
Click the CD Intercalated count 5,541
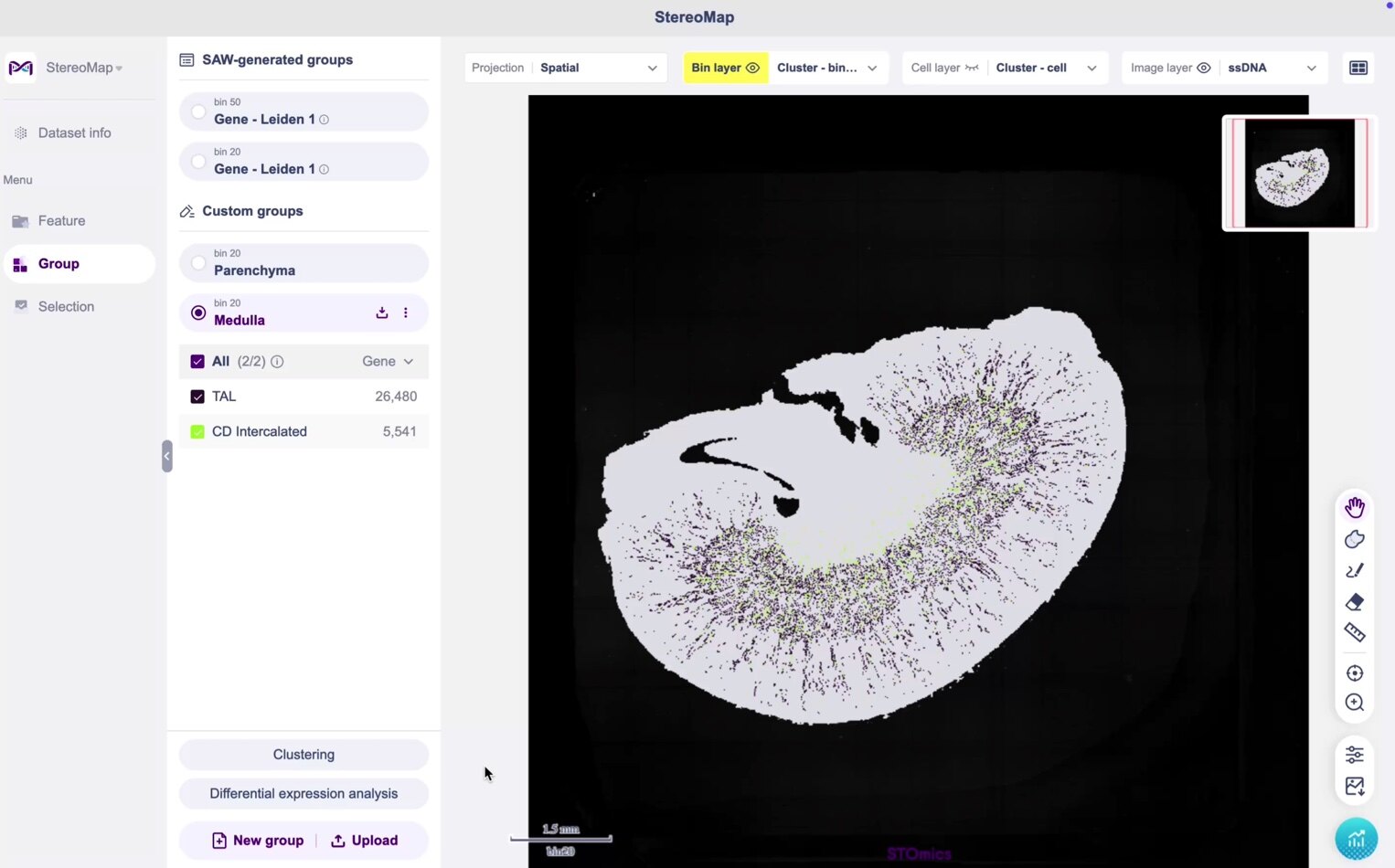(x=399, y=431)
